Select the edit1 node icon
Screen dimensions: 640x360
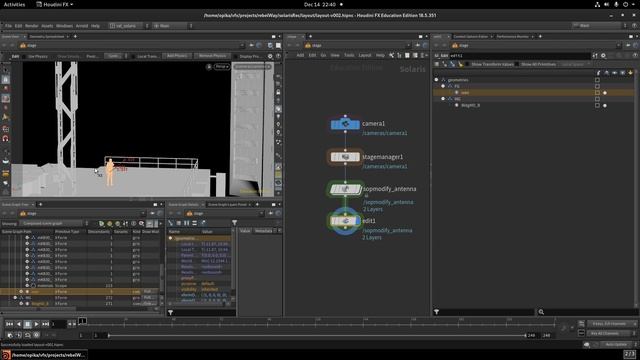point(345,221)
